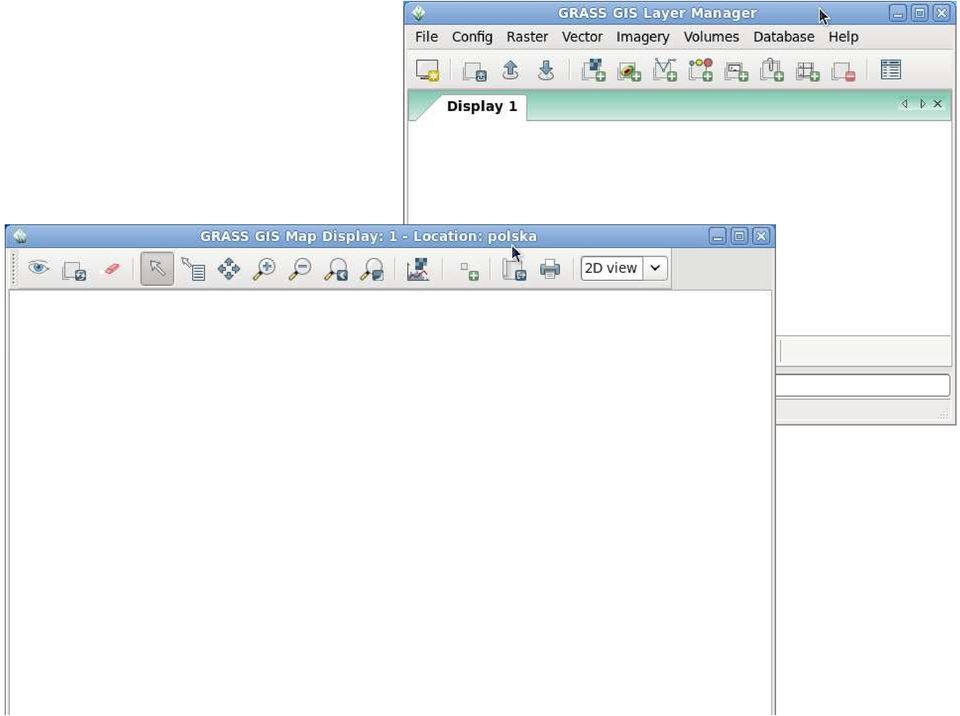This screenshot has width=960, height=716.
Task: Close the Display 1 tab
Action: [x=937, y=104]
